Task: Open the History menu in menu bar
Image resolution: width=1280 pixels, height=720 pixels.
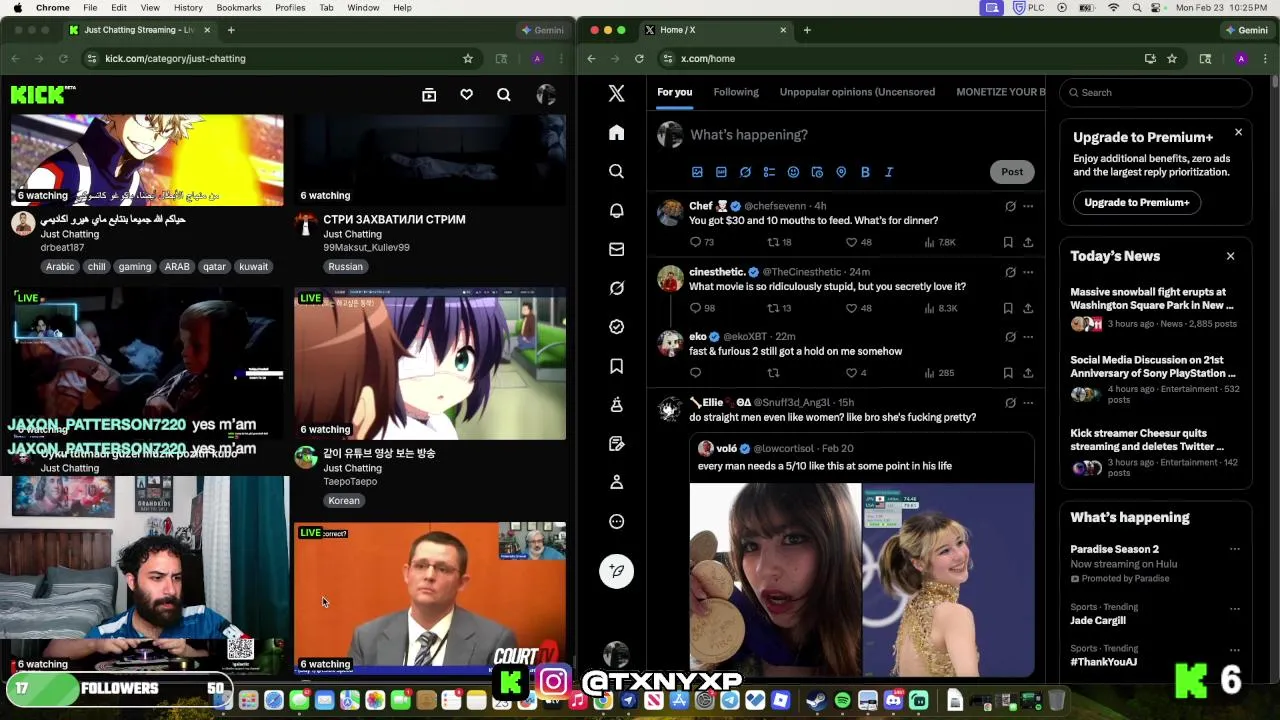Action: 188,8
